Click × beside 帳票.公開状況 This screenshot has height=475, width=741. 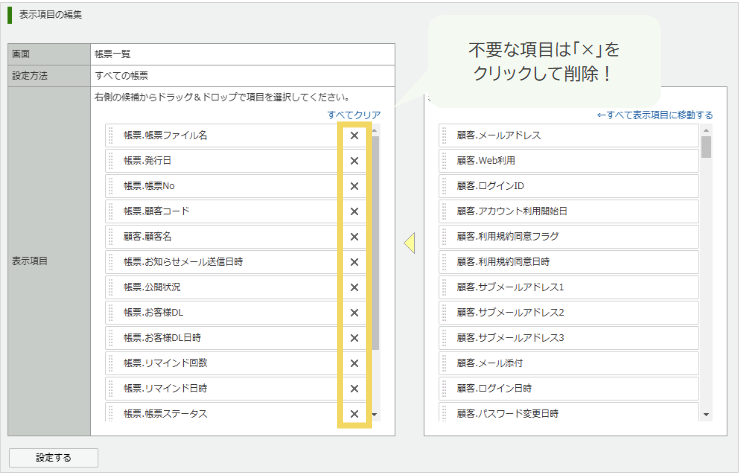354,287
